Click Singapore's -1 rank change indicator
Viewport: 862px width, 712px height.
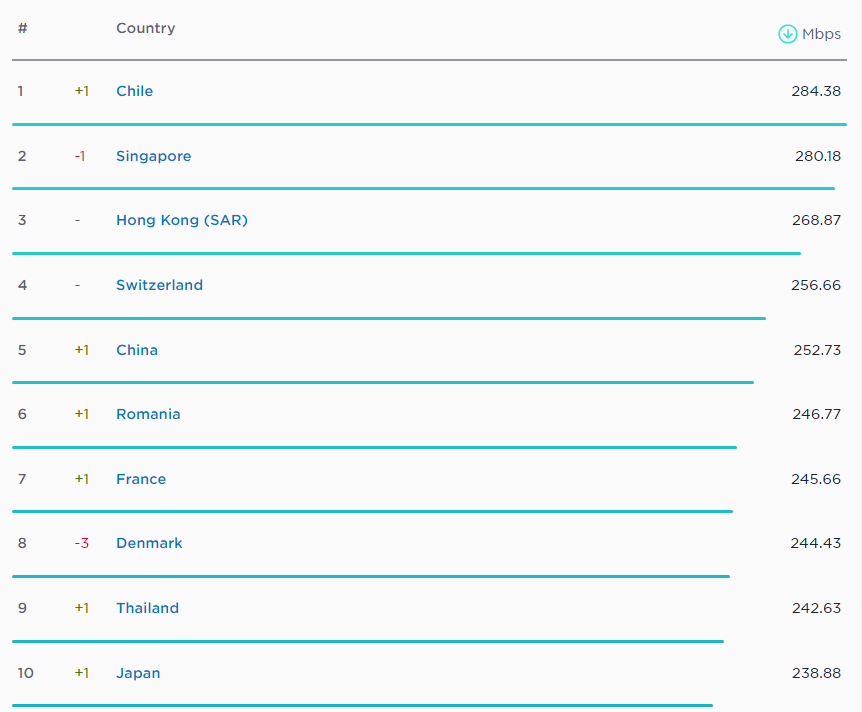click(80, 156)
